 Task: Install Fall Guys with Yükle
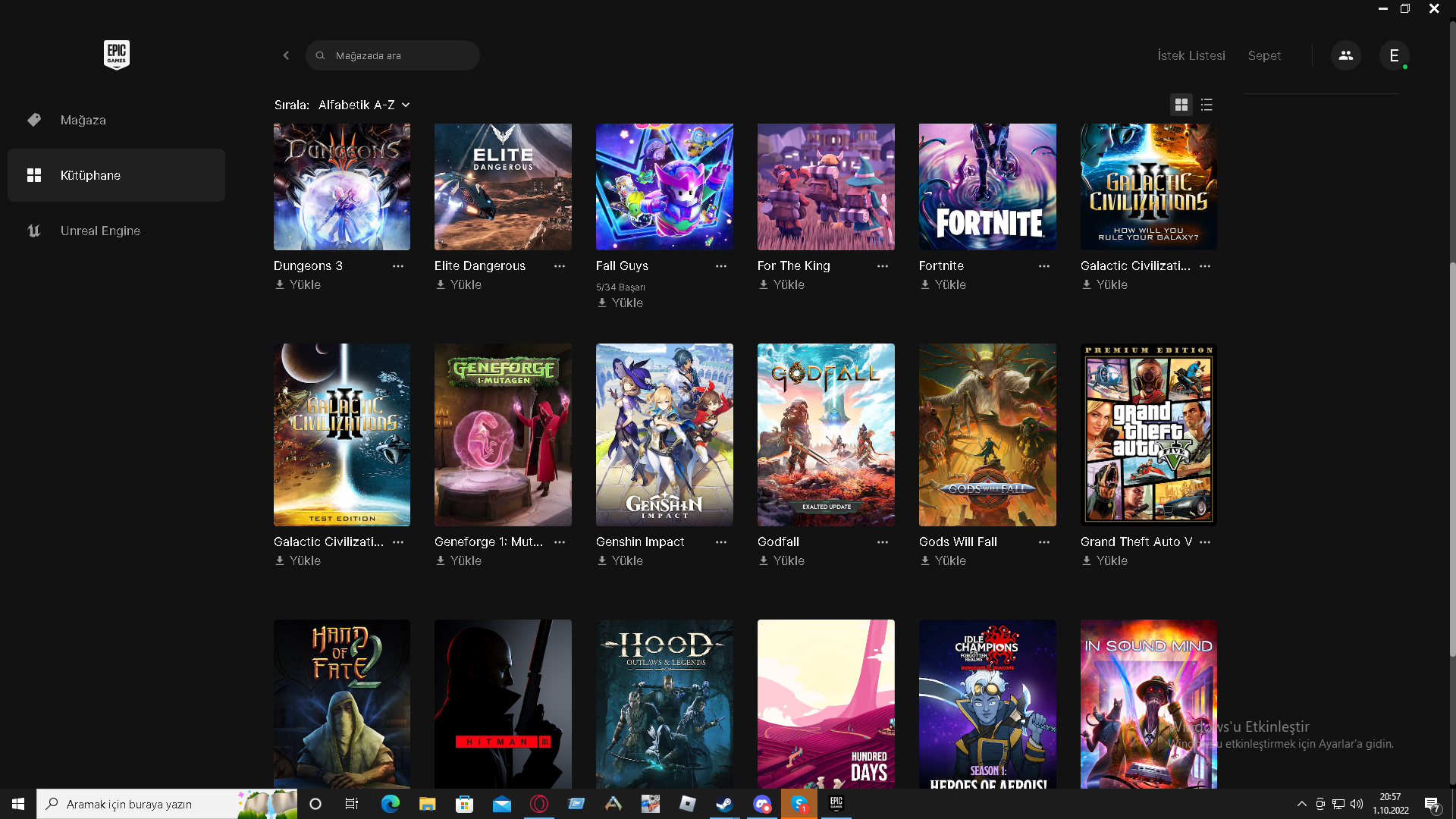(x=620, y=303)
